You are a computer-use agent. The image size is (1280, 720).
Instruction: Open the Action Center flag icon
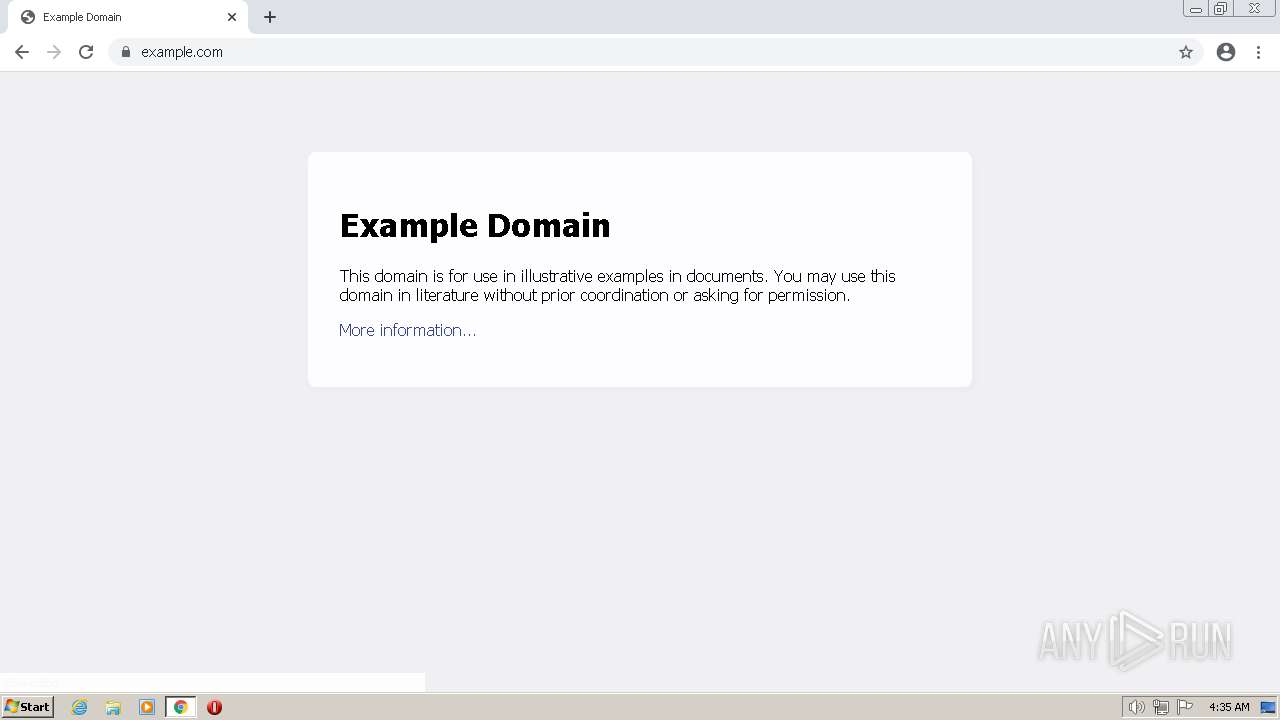pyautogui.click(x=1185, y=707)
